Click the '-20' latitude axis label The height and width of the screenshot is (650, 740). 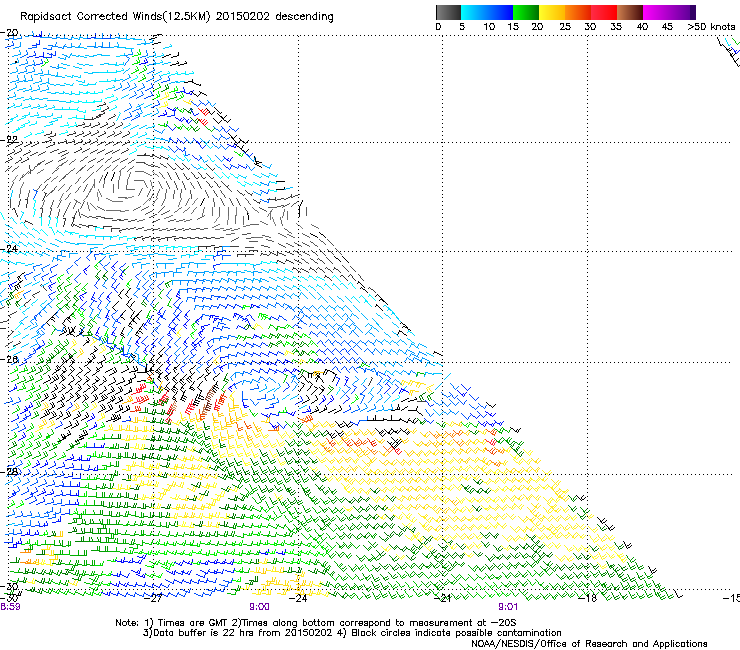[10, 33]
